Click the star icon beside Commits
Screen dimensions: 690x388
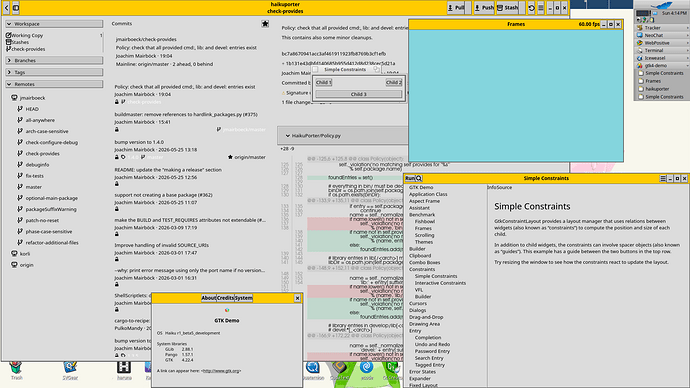coord(265,24)
